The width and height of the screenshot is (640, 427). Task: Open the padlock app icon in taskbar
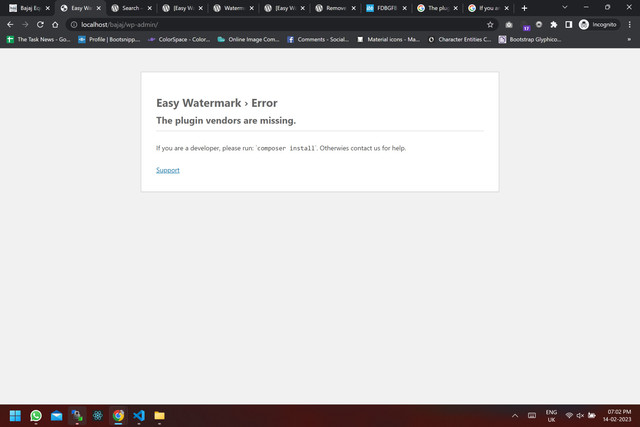[77, 416]
